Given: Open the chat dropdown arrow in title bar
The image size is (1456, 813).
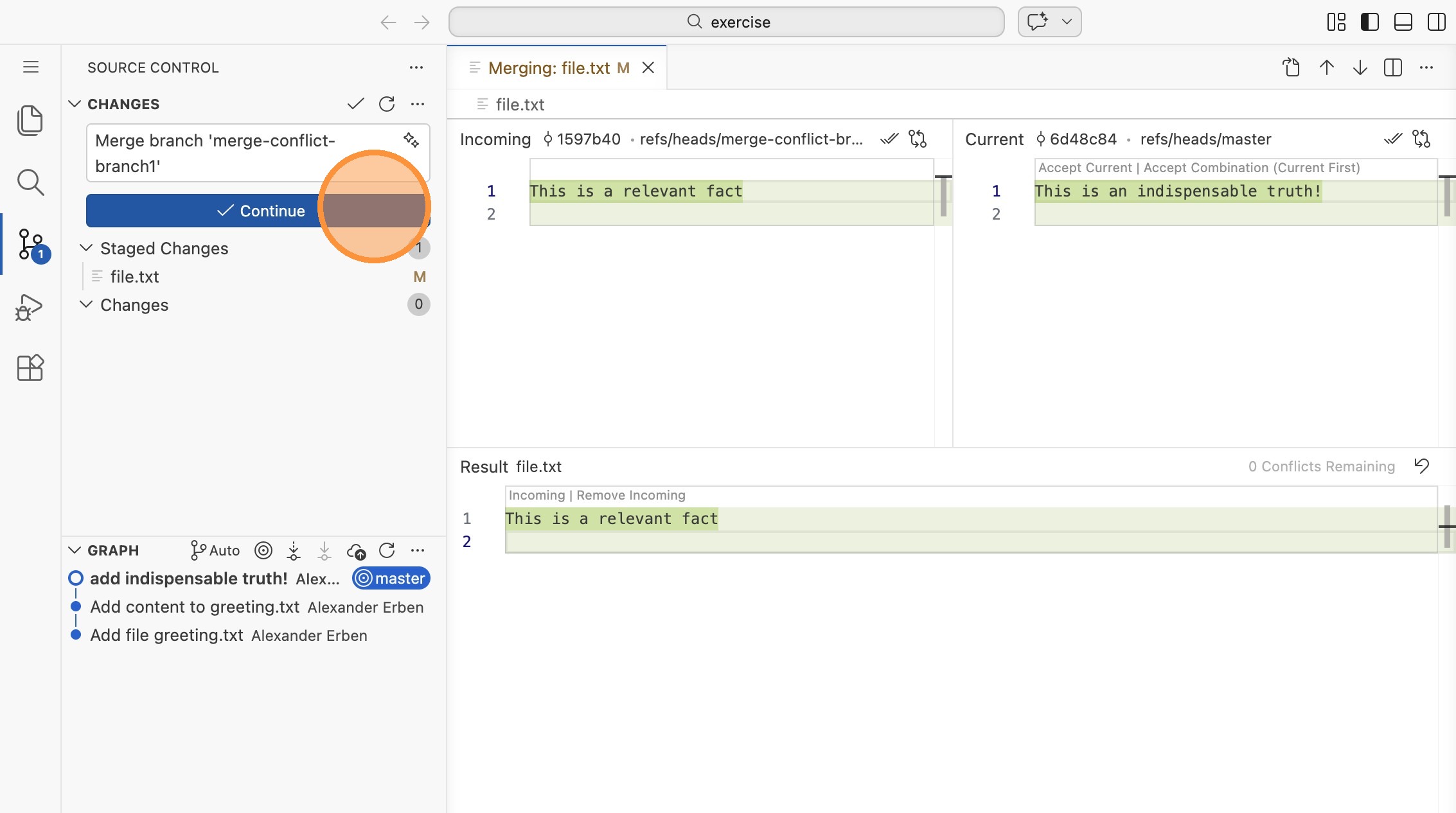Looking at the screenshot, I should click(1067, 22).
